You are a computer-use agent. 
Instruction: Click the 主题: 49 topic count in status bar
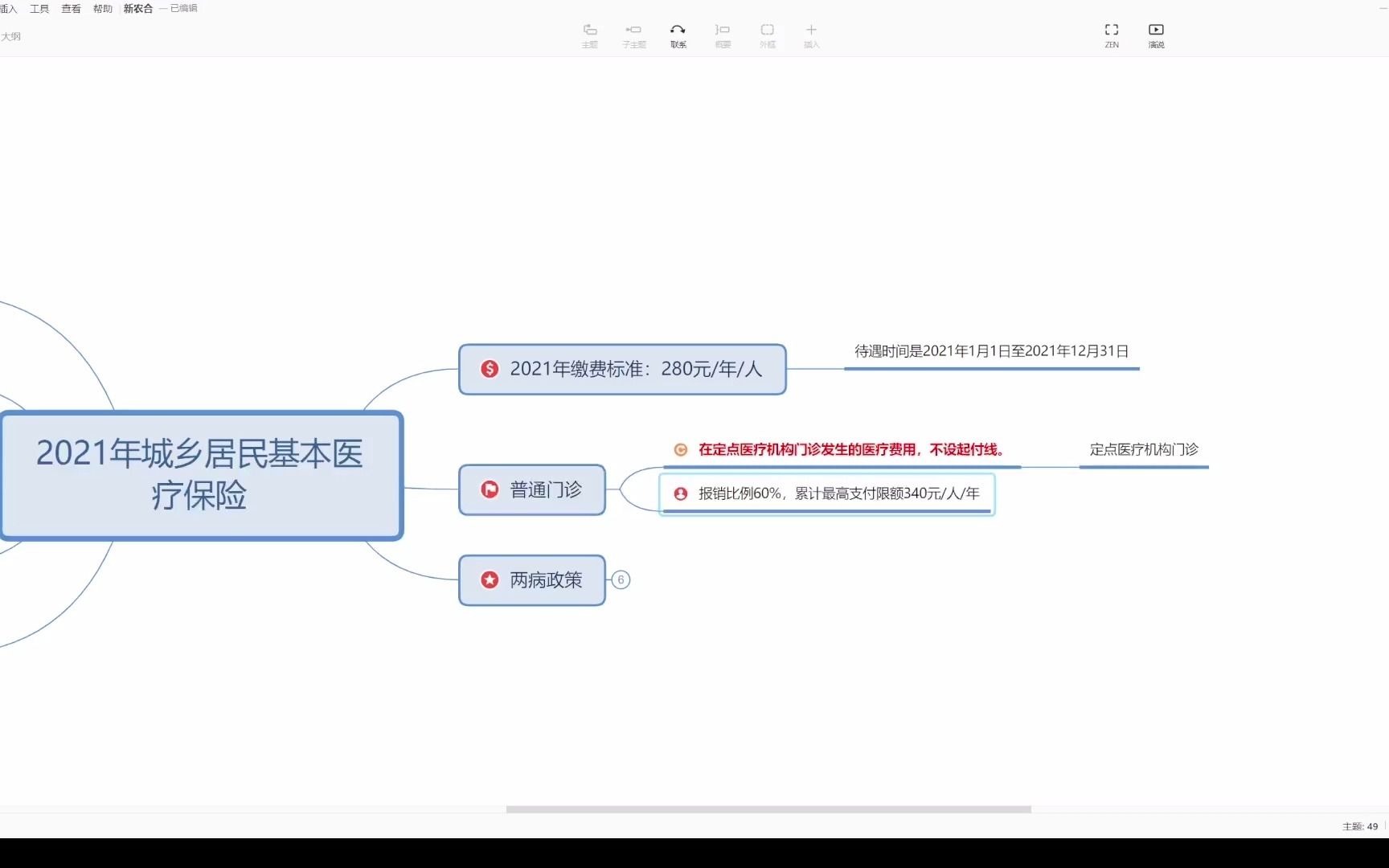tap(1360, 826)
